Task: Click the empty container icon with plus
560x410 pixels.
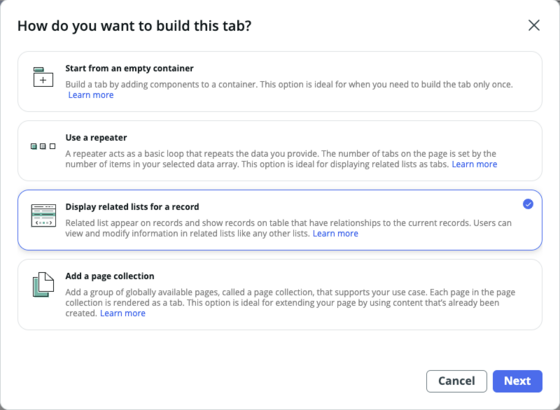Action: click(x=43, y=77)
